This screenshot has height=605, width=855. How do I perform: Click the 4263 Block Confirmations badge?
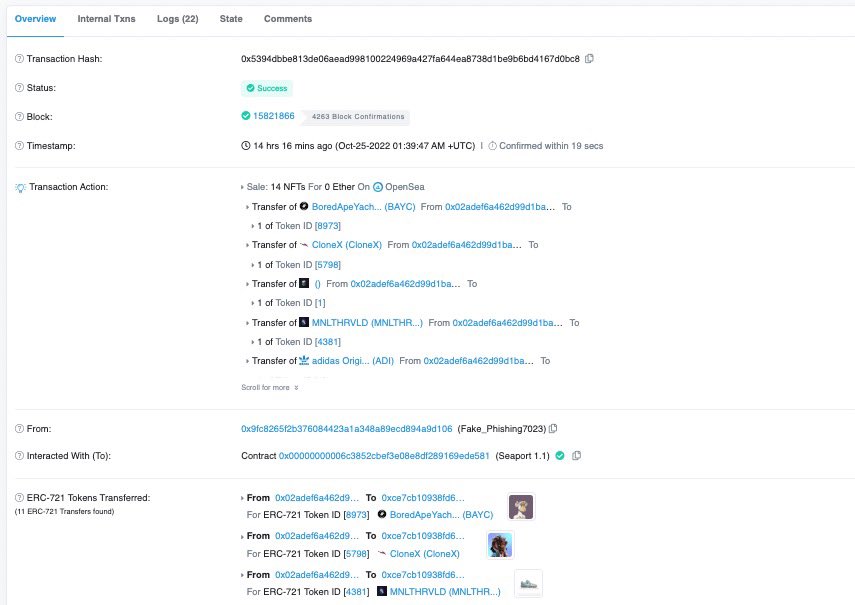pos(358,117)
